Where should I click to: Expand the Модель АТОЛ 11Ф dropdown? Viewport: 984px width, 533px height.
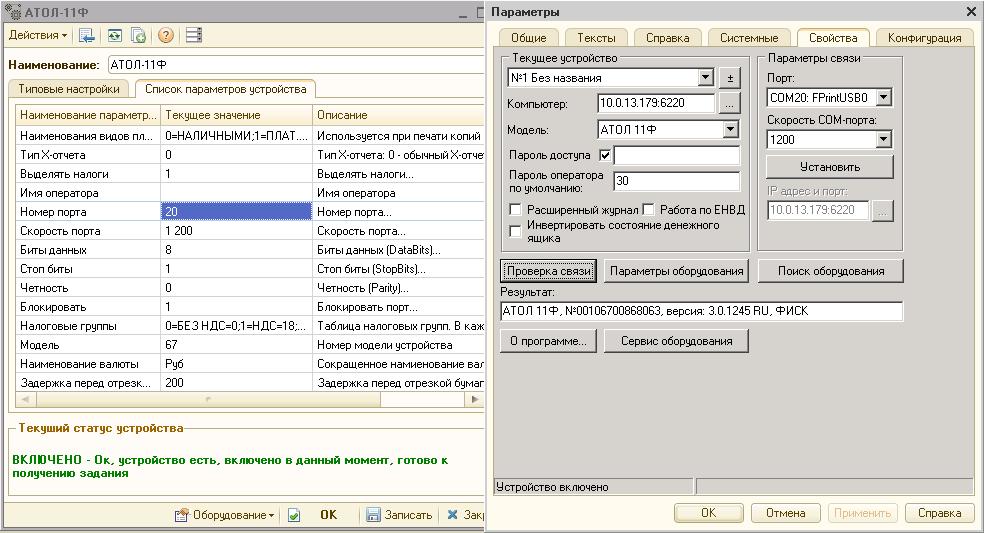730,129
